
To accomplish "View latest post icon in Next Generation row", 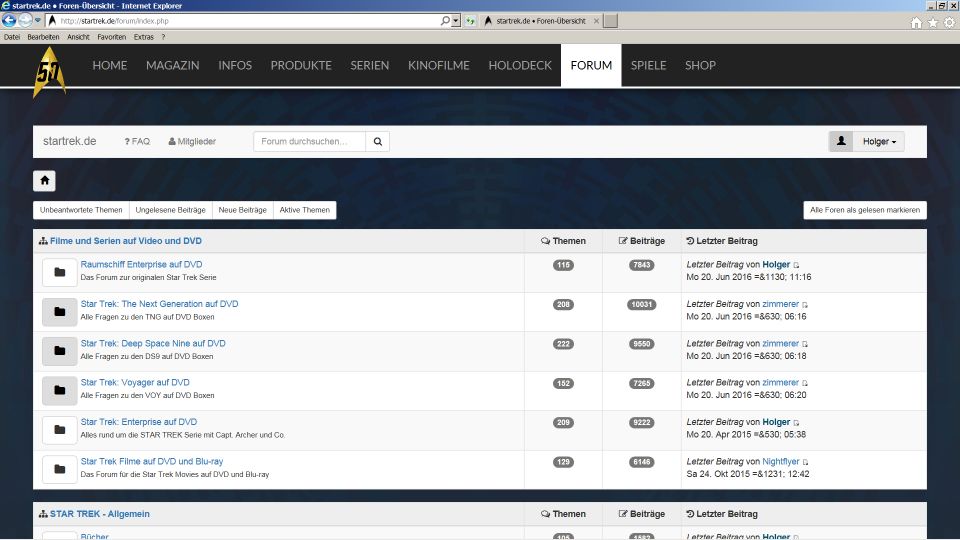I will 805,305.
